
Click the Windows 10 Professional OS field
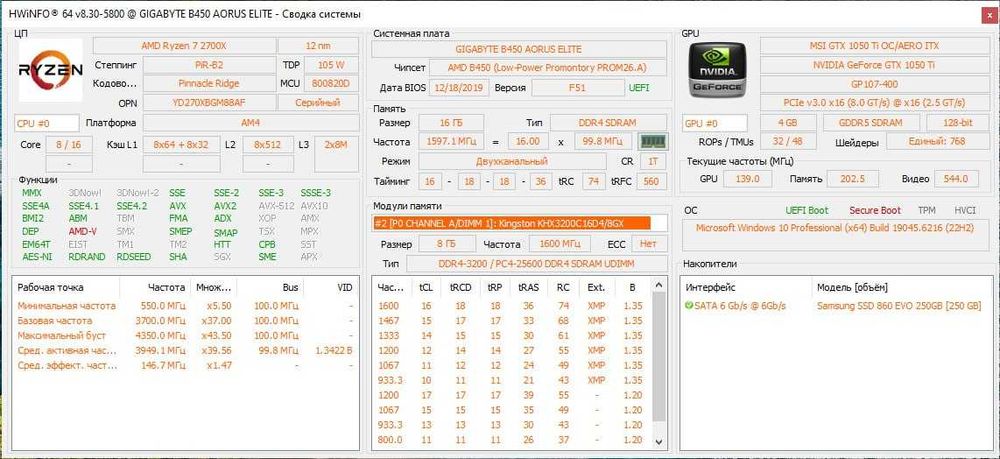tap(835, 235)
